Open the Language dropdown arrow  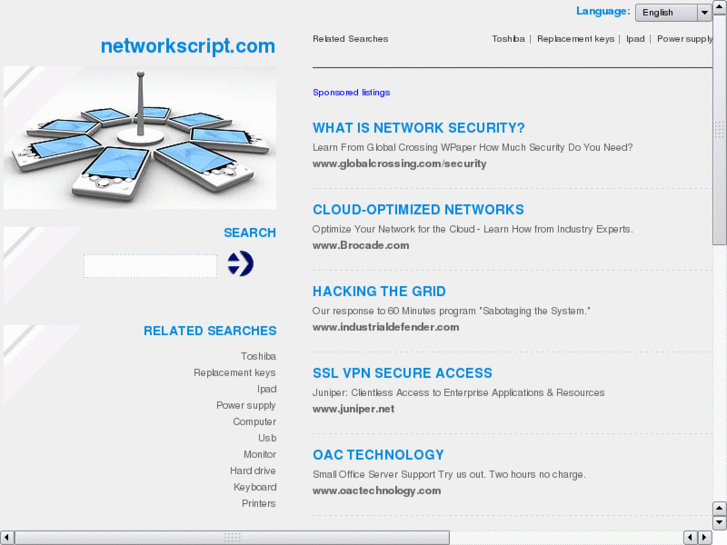[x=704, y=13]
